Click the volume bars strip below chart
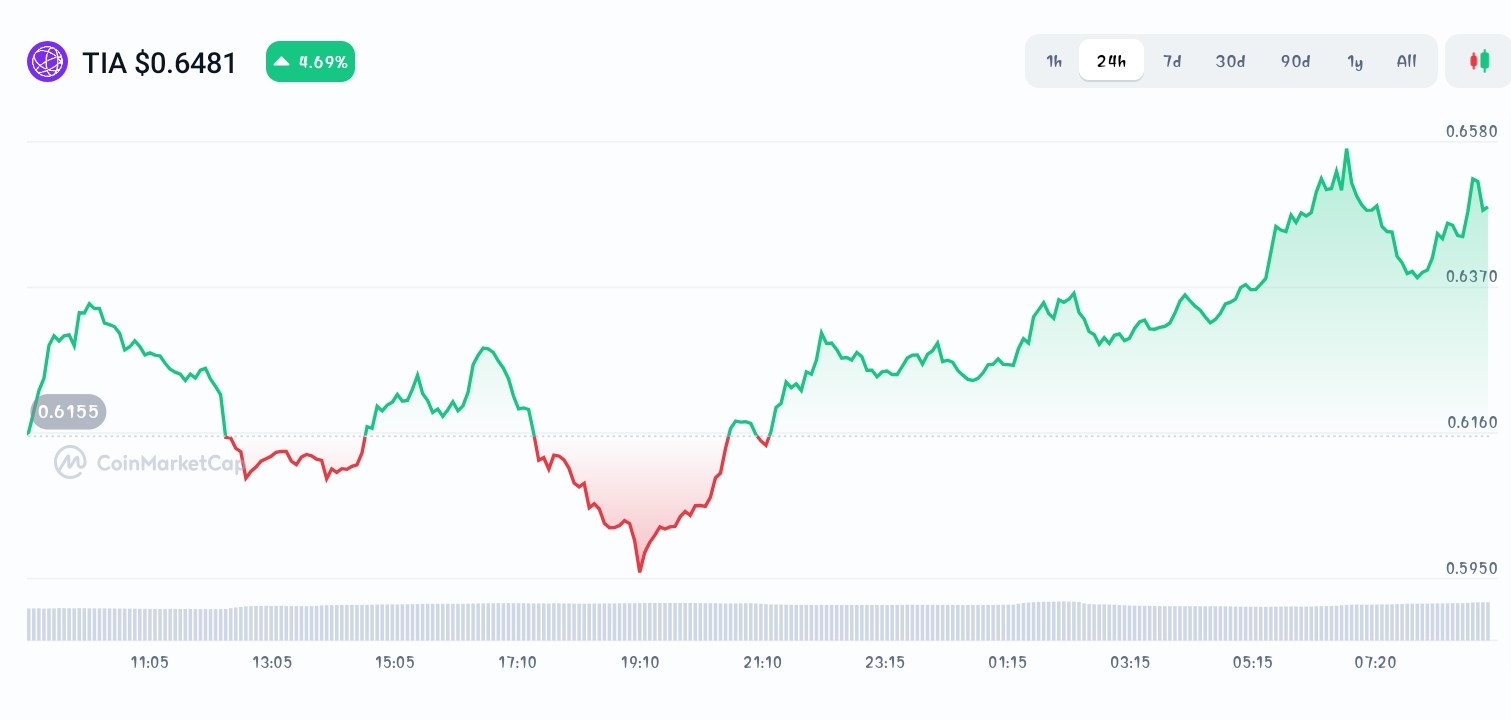Image resolution: width=1511 pixels, height=720 pixels. [758, 621]
